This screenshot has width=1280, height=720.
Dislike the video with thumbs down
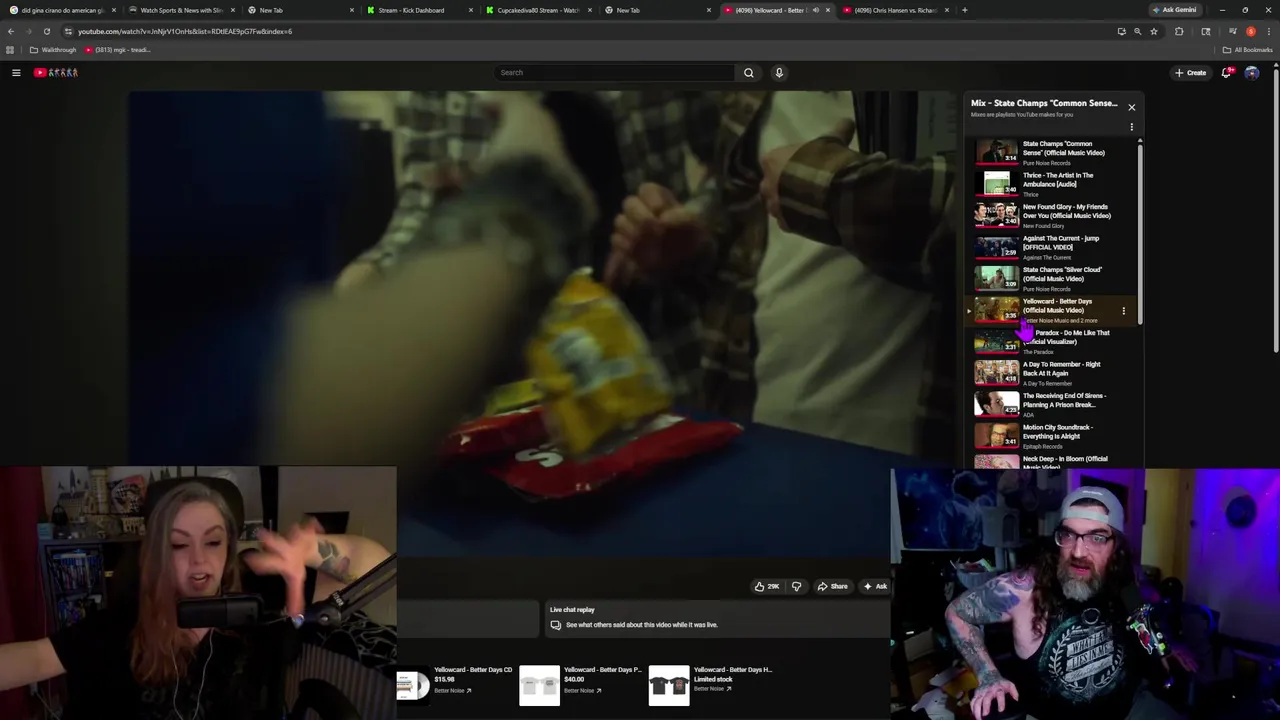796,586
